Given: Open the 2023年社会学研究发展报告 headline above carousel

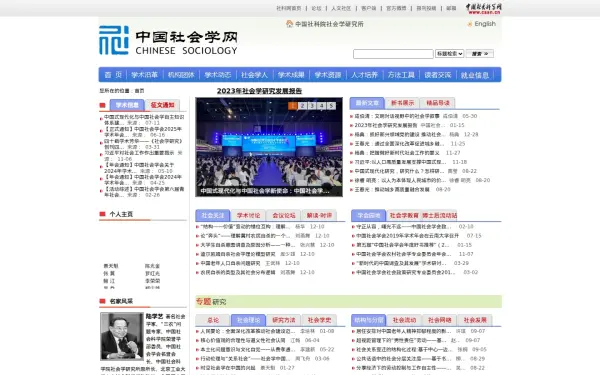Looking at the screenshot, I should [x=259, y=91].
